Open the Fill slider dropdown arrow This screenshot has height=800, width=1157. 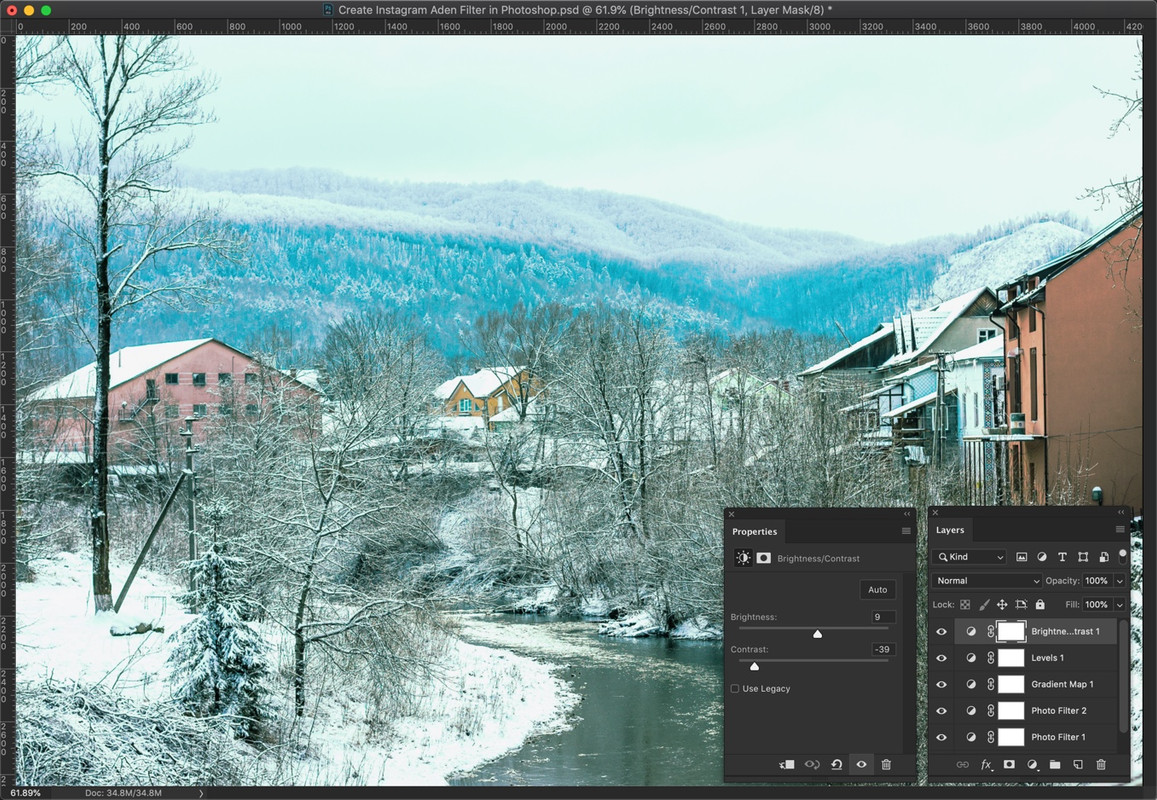(1119, 604)
